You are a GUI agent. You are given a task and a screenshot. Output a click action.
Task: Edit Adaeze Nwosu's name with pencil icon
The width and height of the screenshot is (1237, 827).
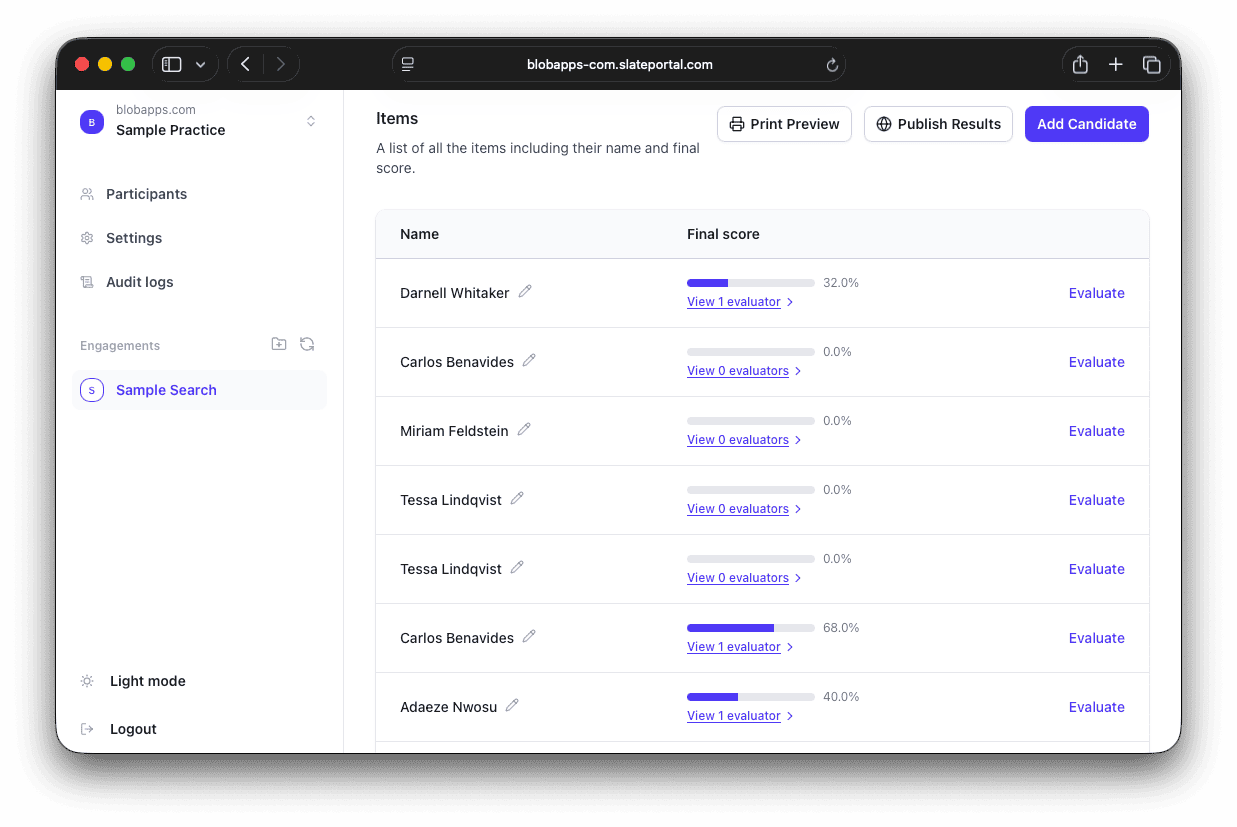point(512,705)
